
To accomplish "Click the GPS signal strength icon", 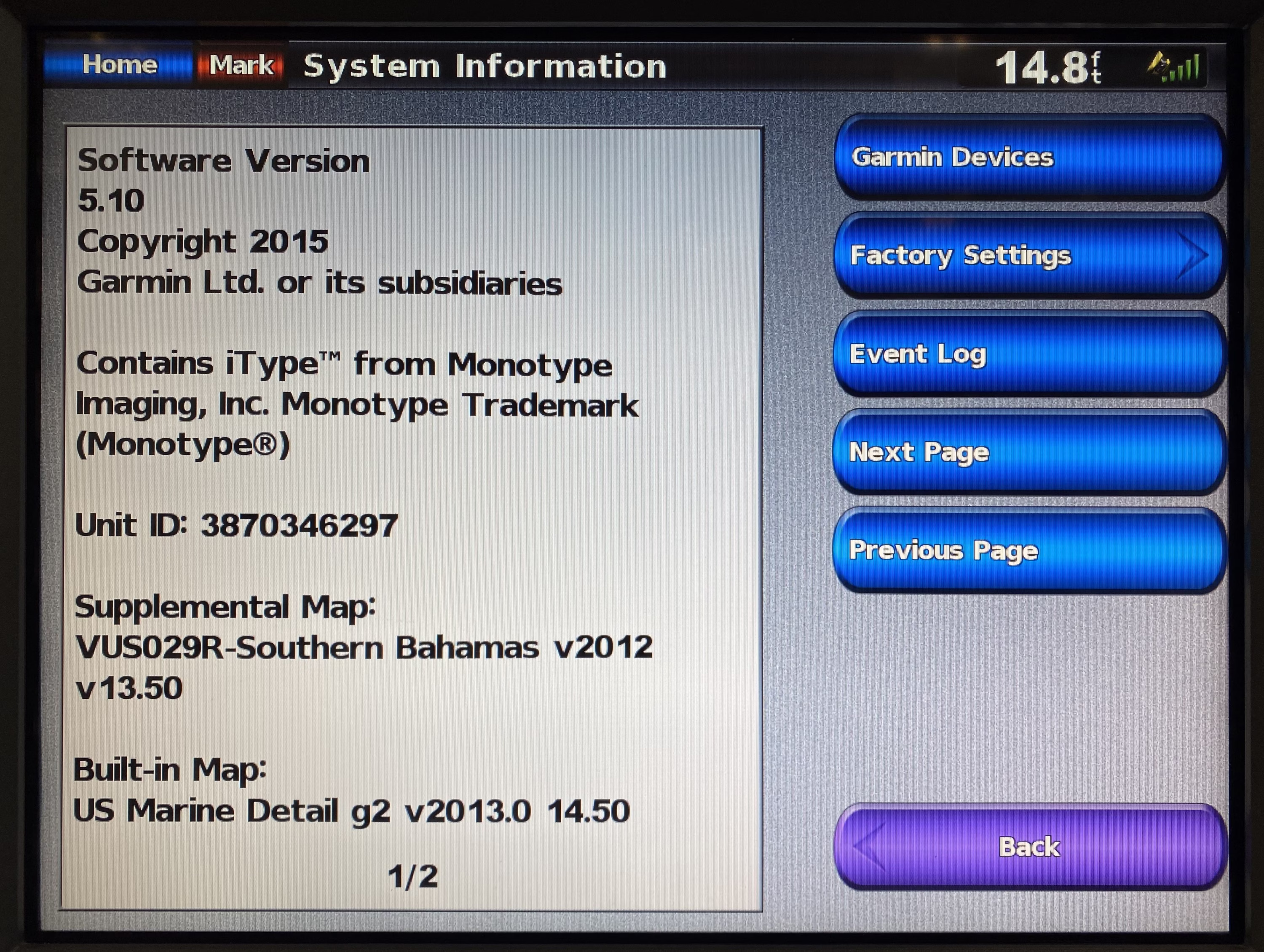I will pyautogui.click(x=1174, y=67).
